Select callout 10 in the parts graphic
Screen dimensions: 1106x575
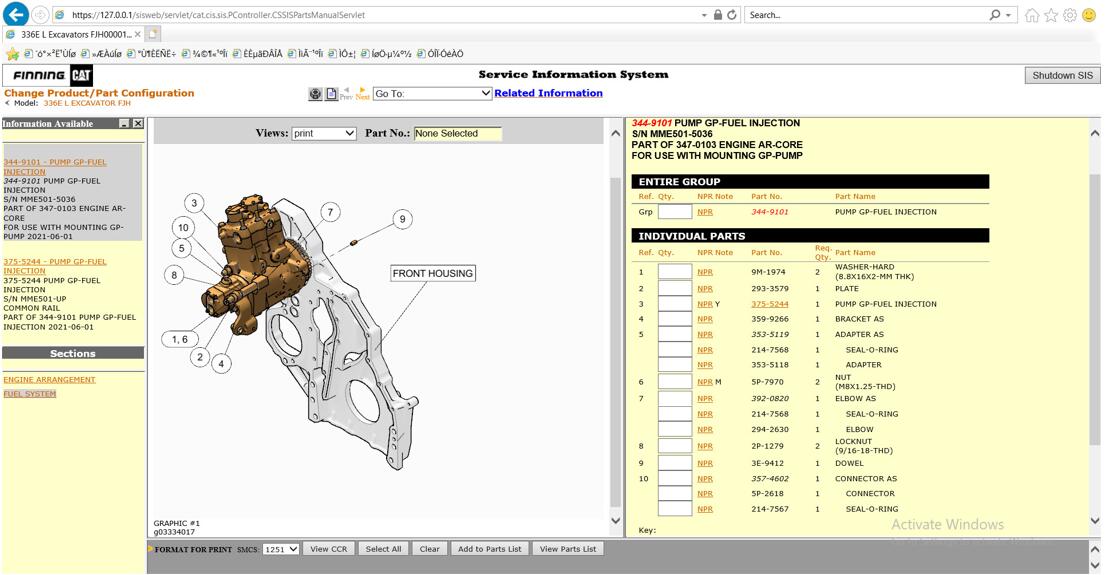183,227
